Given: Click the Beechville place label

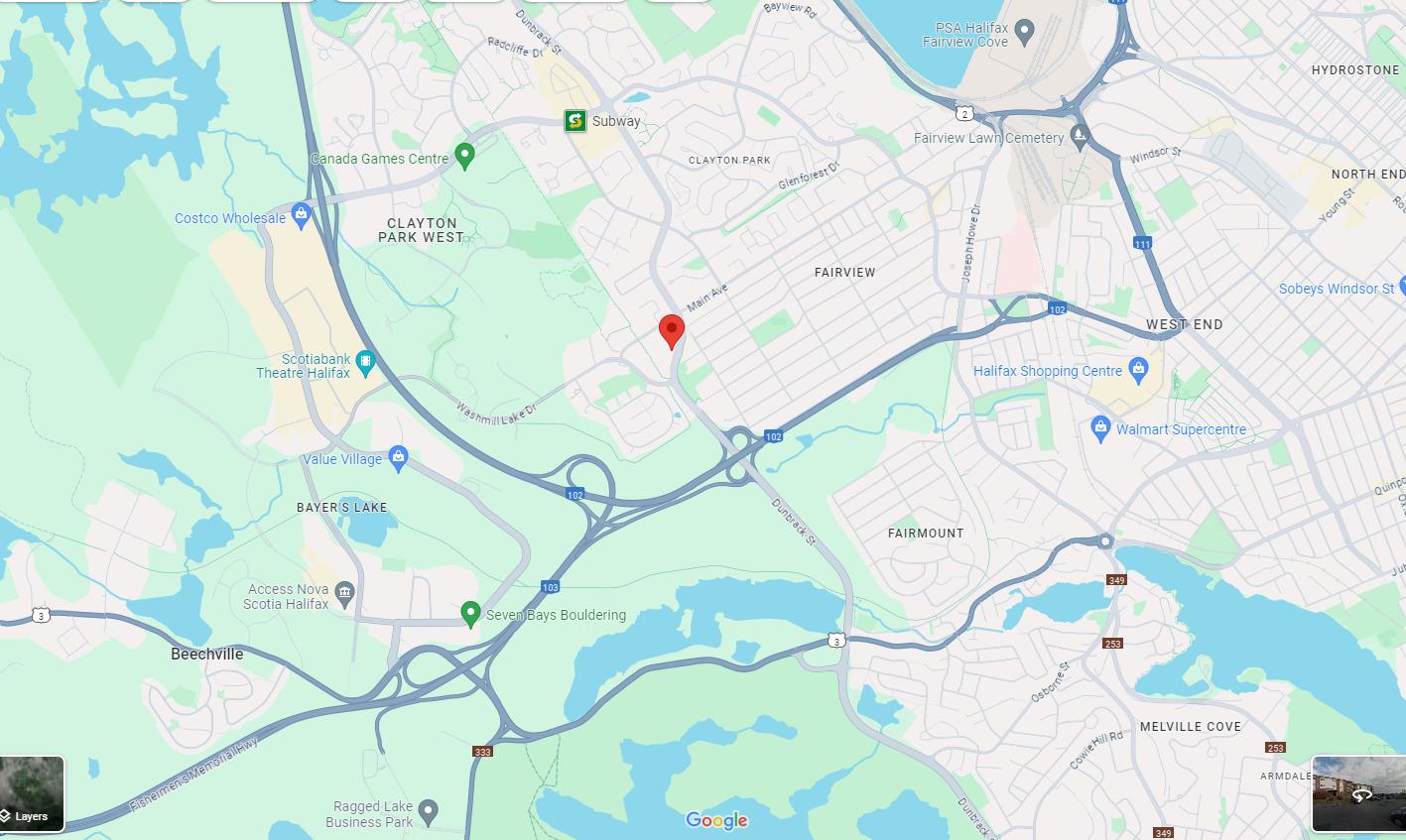Looking at the screenshot, I should click(x=207, y=654).
